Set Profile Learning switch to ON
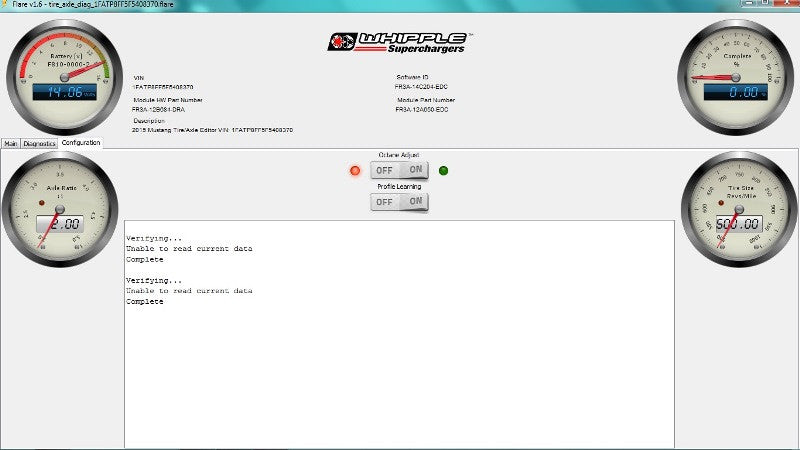Viewport: 800px width, 450px height. (x=414, y=202)
